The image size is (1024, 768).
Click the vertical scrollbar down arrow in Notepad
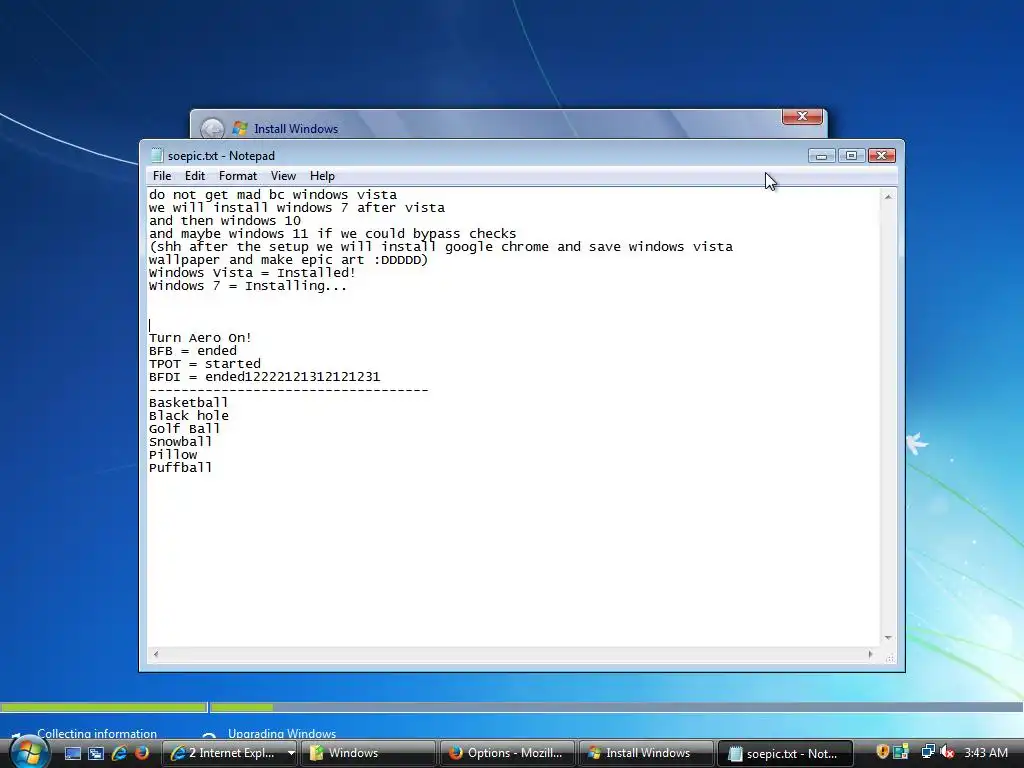[x=888, y=637]
